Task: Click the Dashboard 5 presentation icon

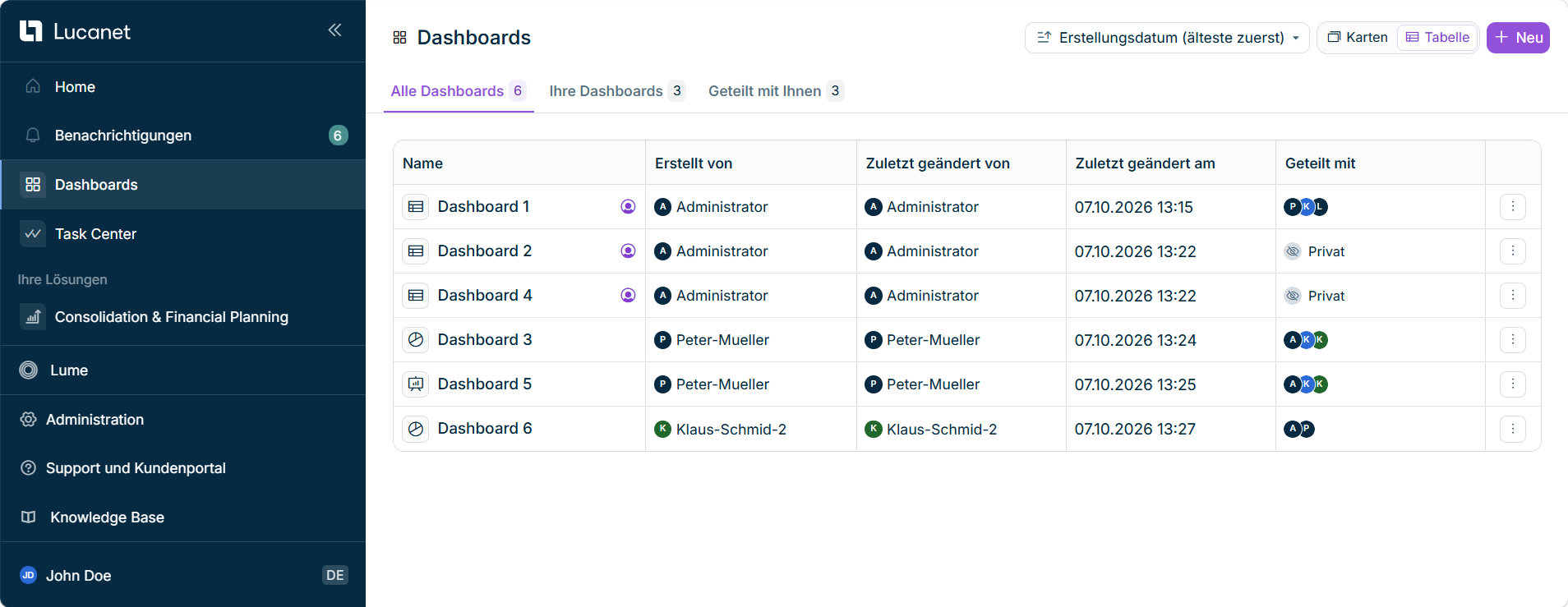Action: 416,384
